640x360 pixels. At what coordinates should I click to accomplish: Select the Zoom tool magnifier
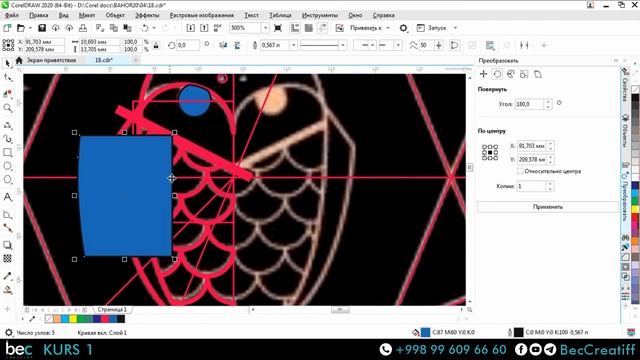(7, 108)
